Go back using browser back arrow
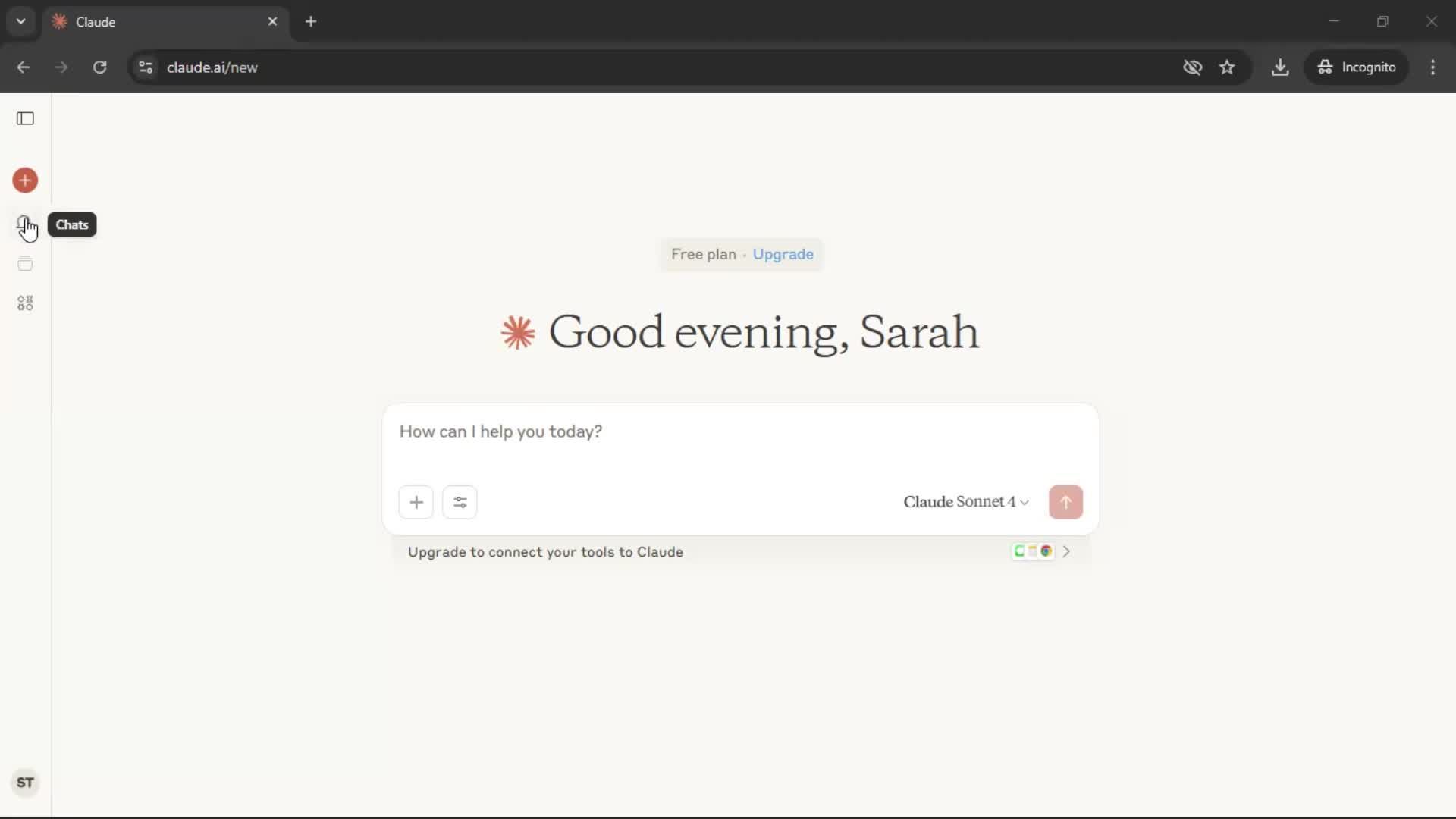Image resolution: width=1456 pixels, height=819 pixels. tap(24, 67)
